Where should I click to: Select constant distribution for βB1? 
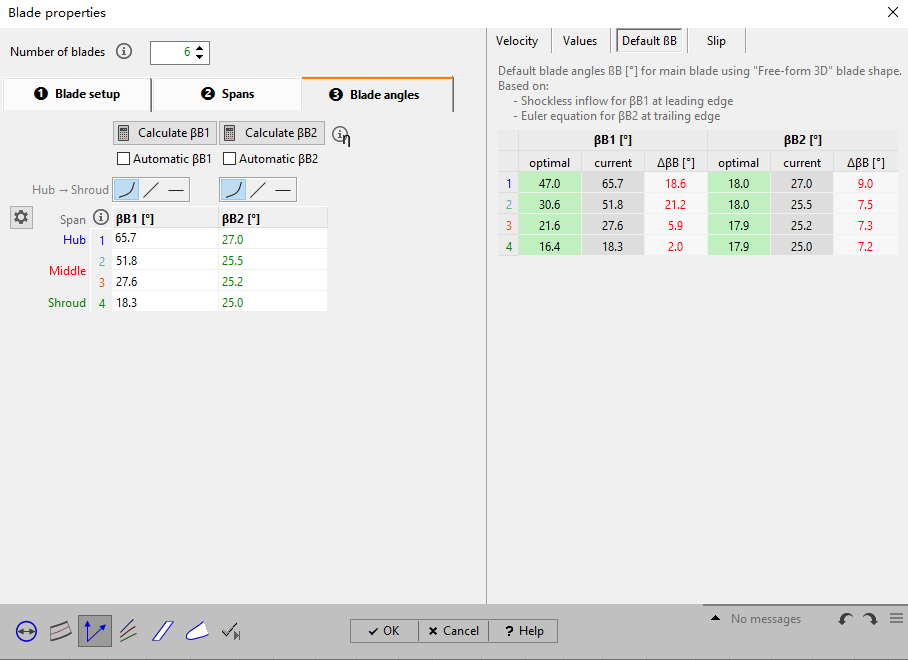click(176, 190)
